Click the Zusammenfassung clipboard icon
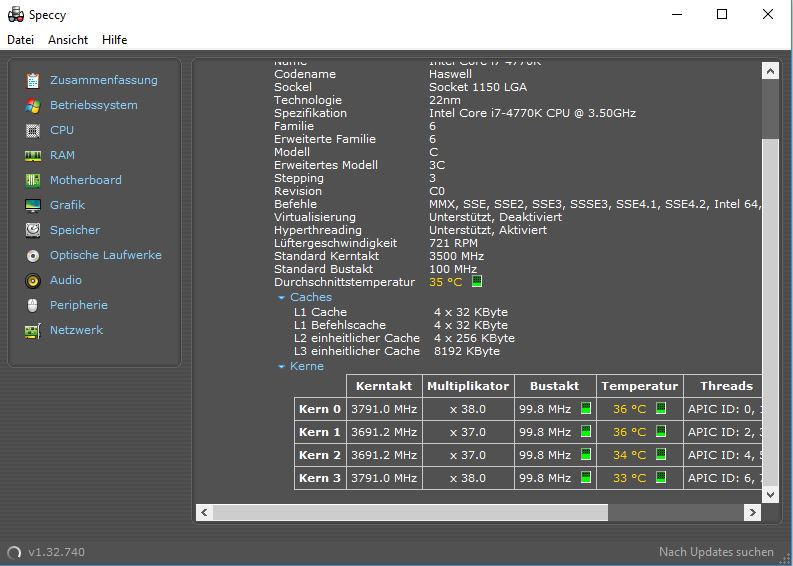Screen dimensions: 793x566 tap(33, 80)
